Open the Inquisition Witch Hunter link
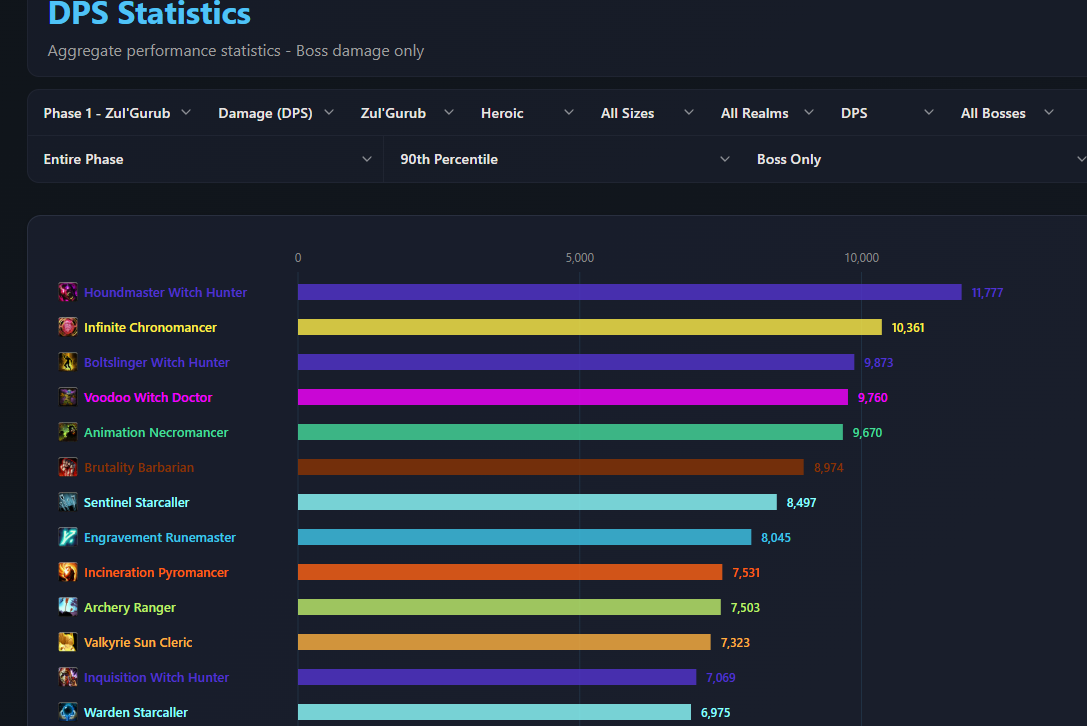This screenshot has height=726, width=1087. pos(156,677)
